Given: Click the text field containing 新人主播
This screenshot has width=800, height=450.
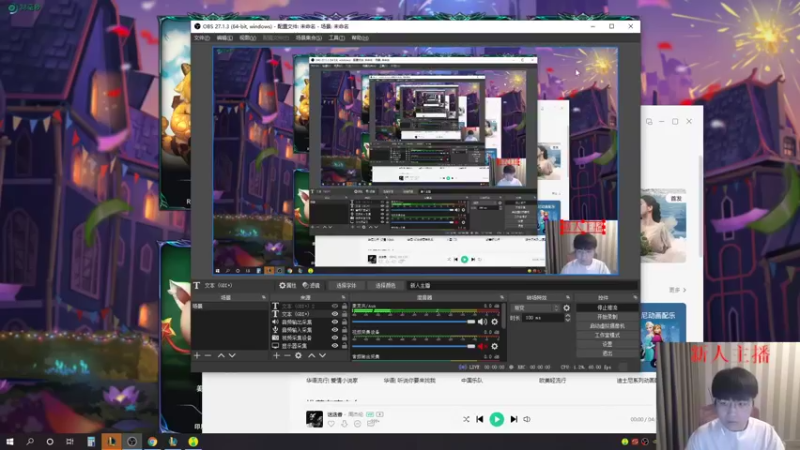Looking at the screenshot, I should point(520,285).
